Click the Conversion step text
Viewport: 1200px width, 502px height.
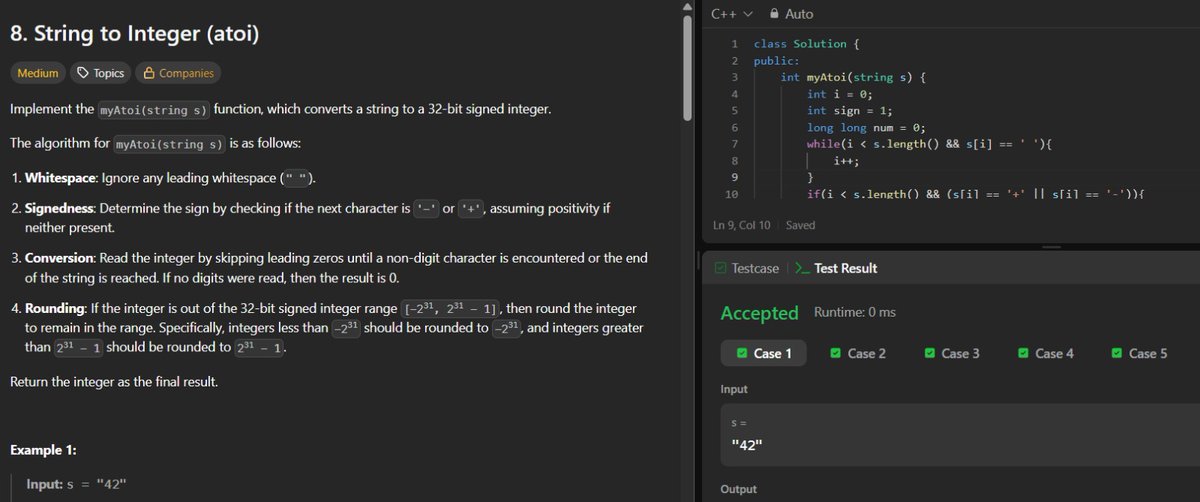click(x=335, y=268)
